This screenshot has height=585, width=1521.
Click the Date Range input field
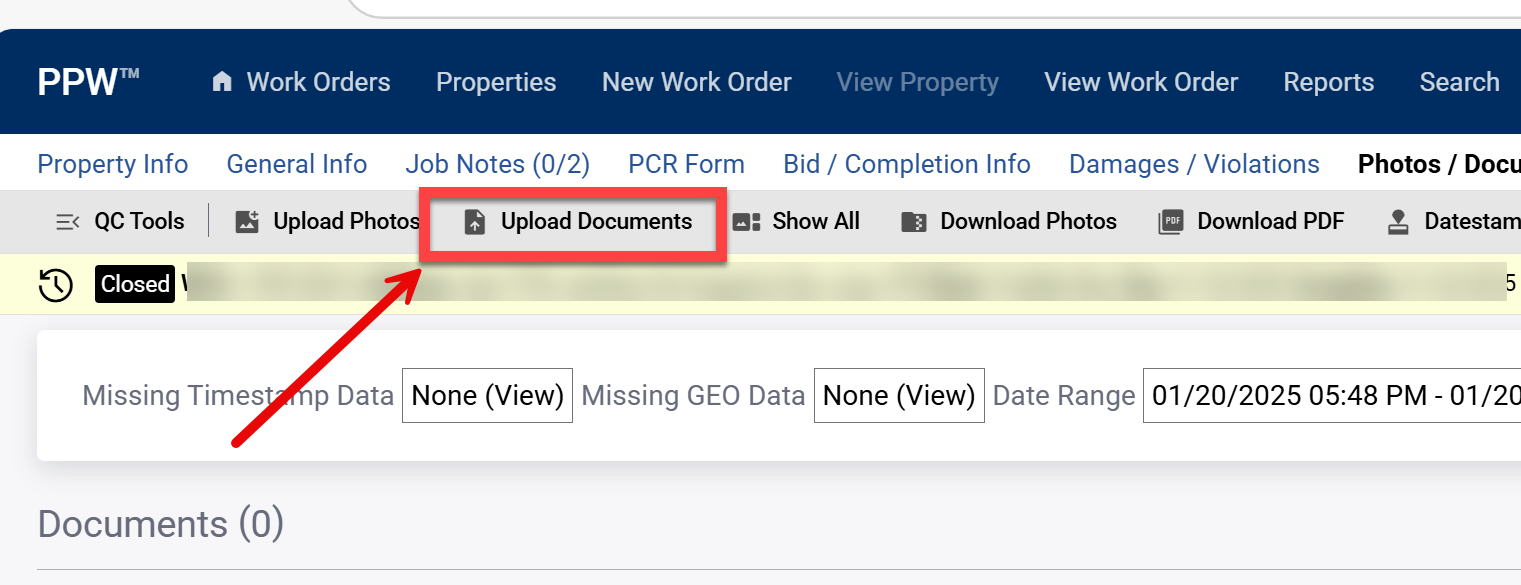click(1330, 396)
